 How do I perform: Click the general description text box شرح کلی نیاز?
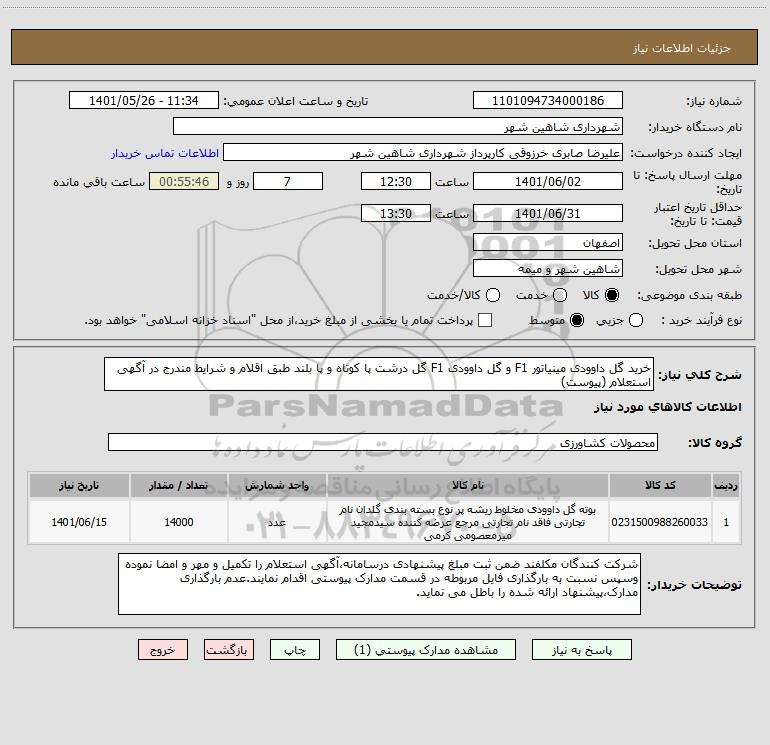379,374
